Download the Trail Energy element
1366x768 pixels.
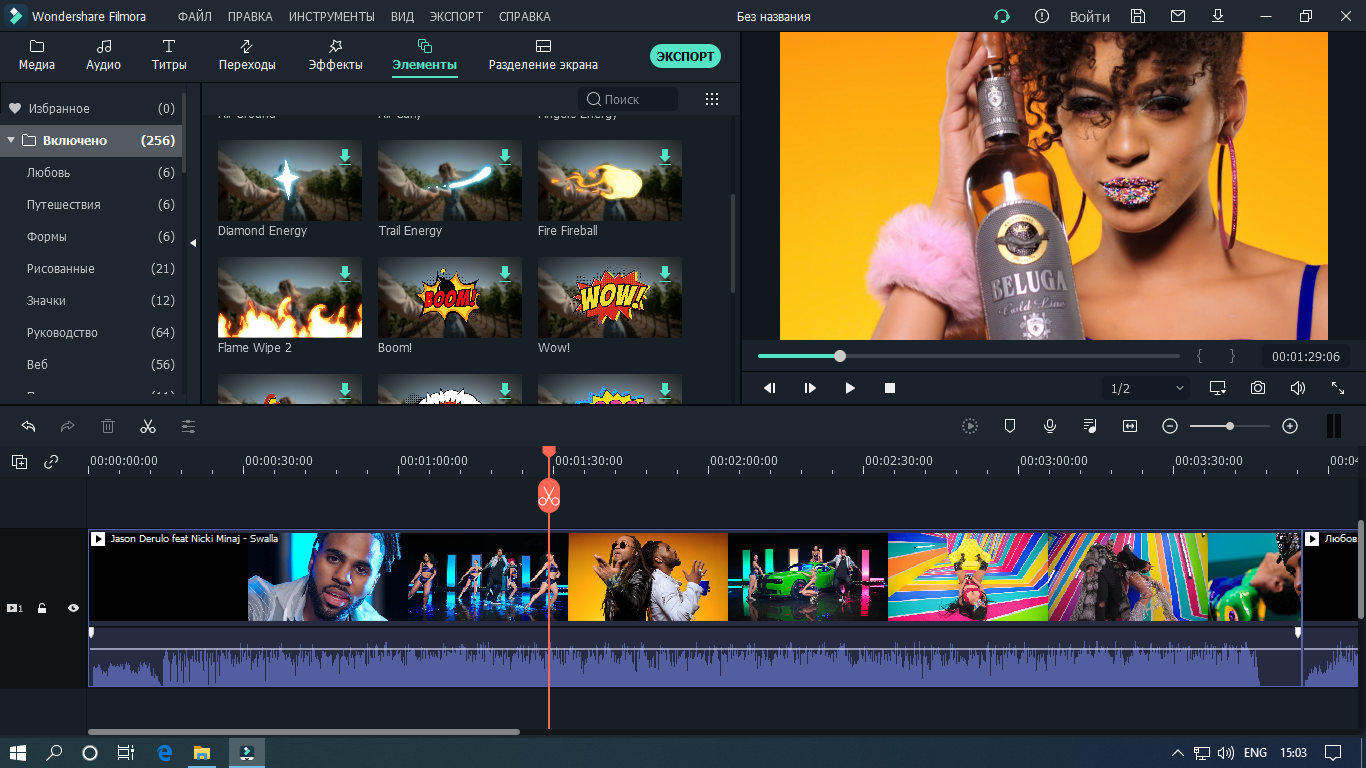pyautogui.click(x=505, y=155)
